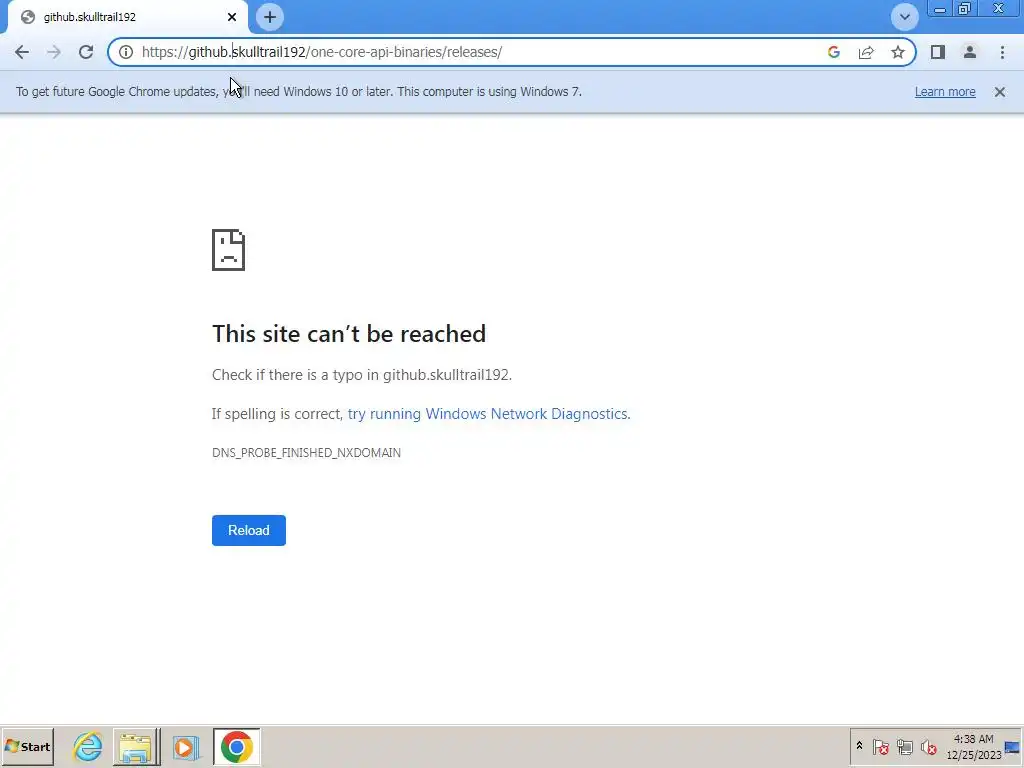
Task: Open a new tab with plus button
Action: tap(270, 17)
